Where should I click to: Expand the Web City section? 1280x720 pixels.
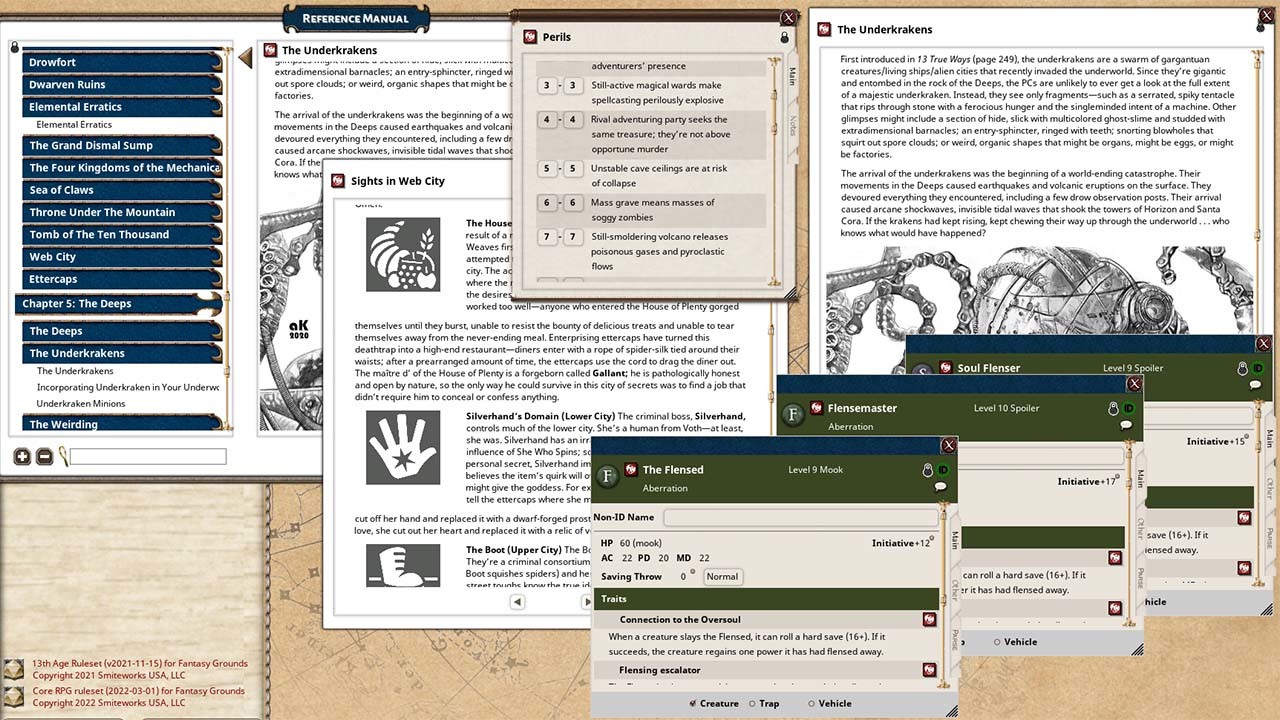[x=121, y=257]
